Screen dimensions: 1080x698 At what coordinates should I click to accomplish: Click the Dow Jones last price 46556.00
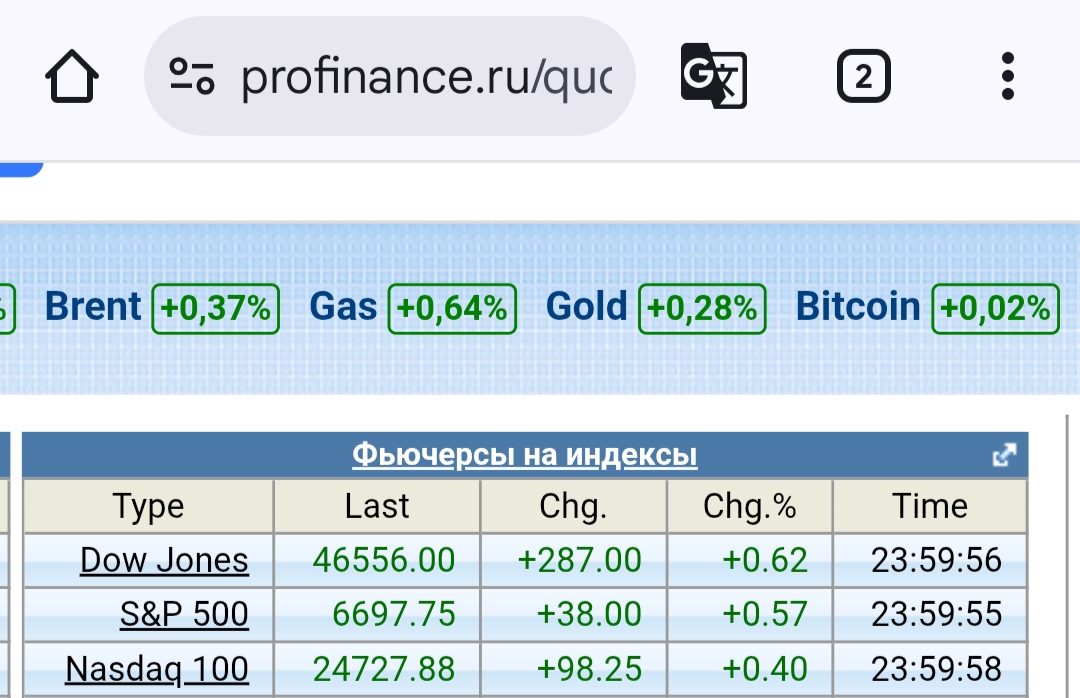[x=384, y=560]
